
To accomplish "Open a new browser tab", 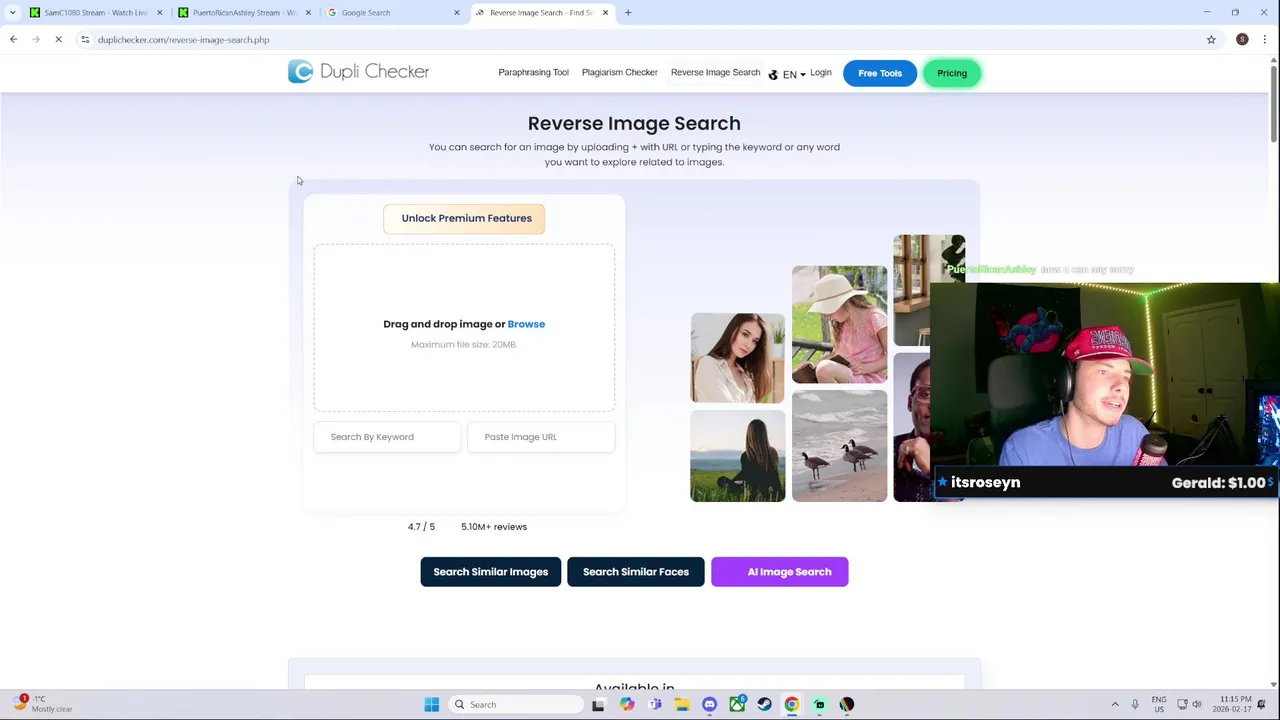I will 628,13.
